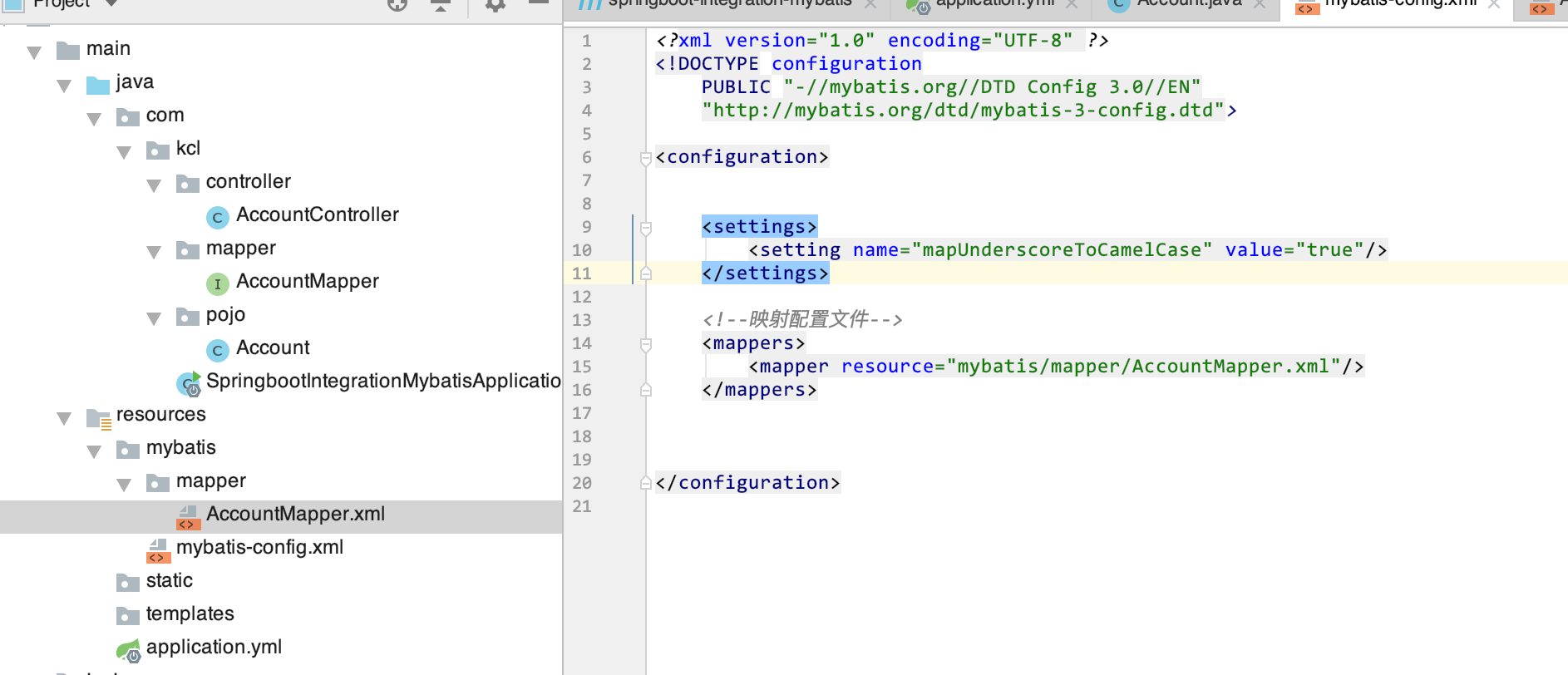1568x675 pixels.
Task: Click the Spring Boot application class icon
Action: [x=189, y=383]
